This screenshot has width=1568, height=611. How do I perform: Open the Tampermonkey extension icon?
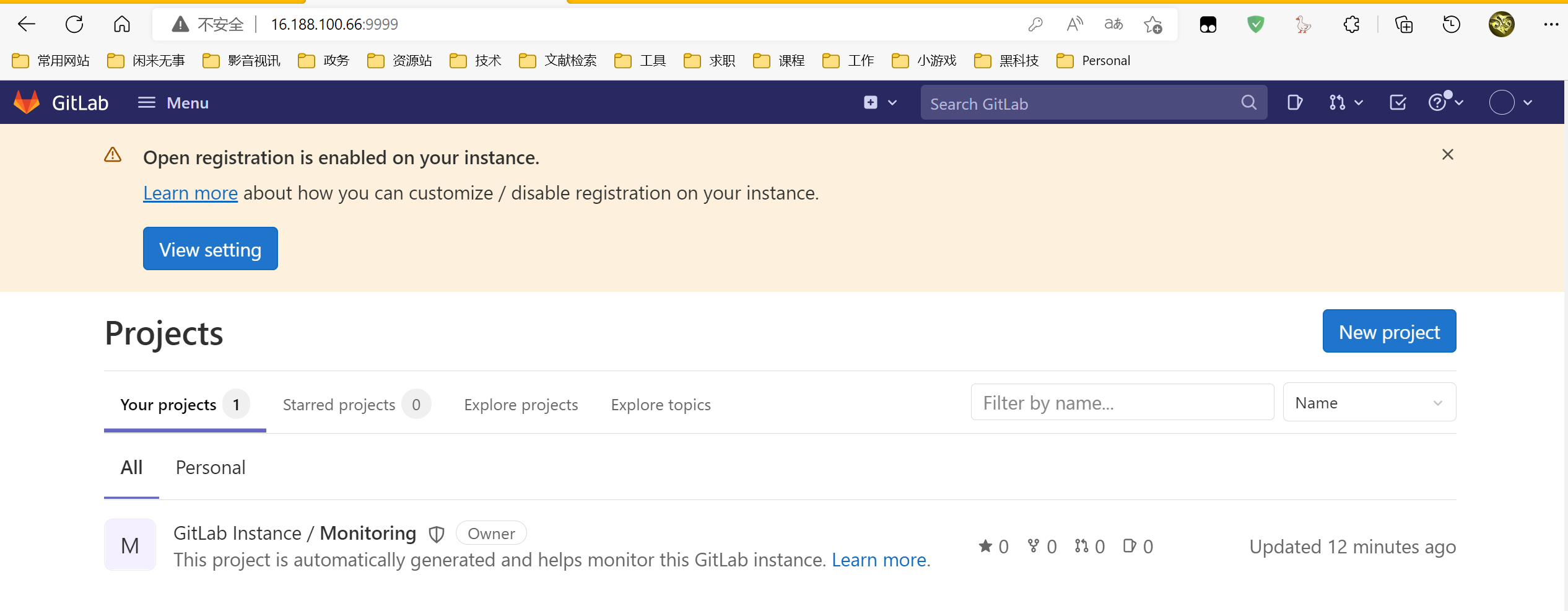1208,25
